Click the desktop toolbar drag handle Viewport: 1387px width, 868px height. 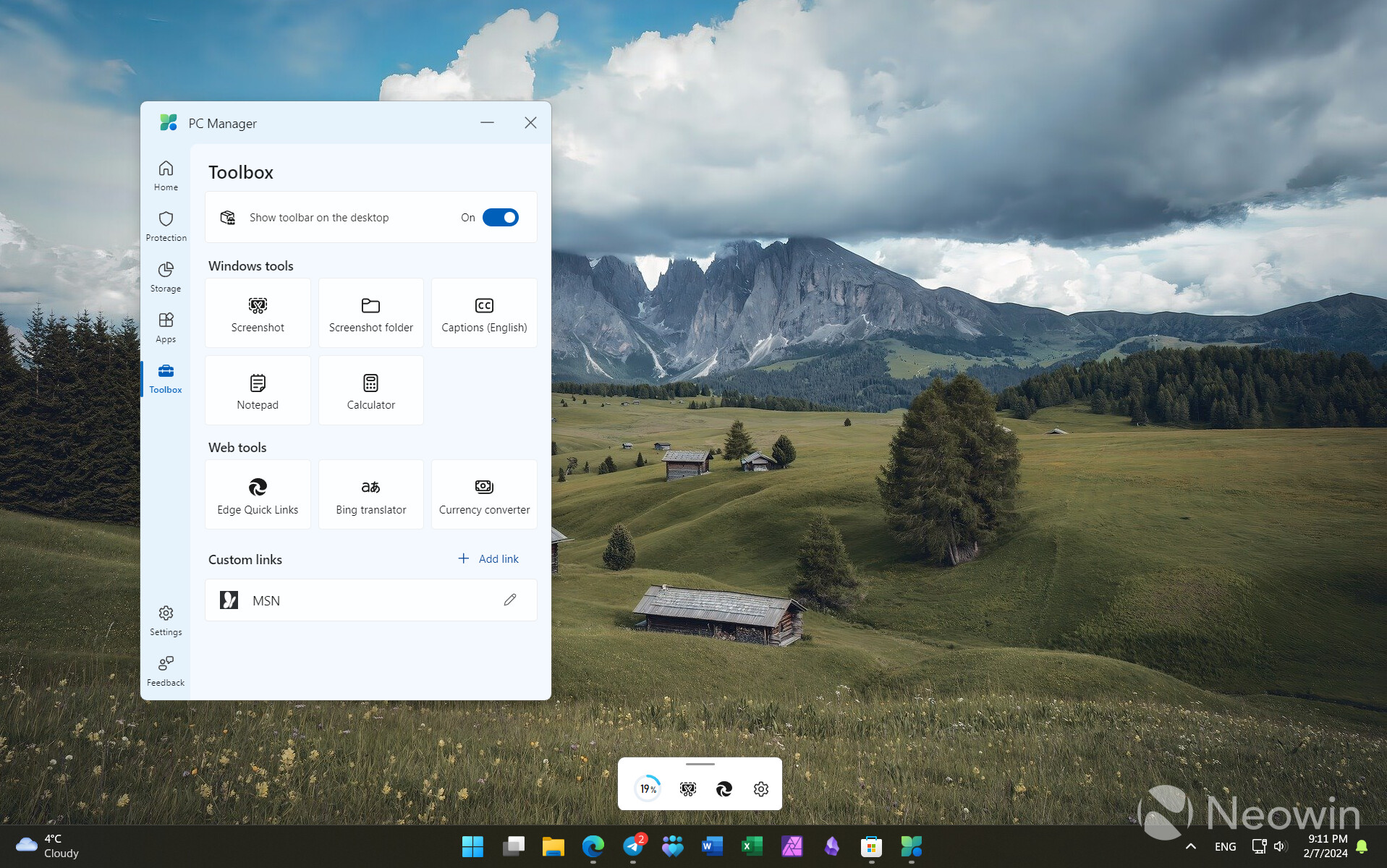point(700,764)
